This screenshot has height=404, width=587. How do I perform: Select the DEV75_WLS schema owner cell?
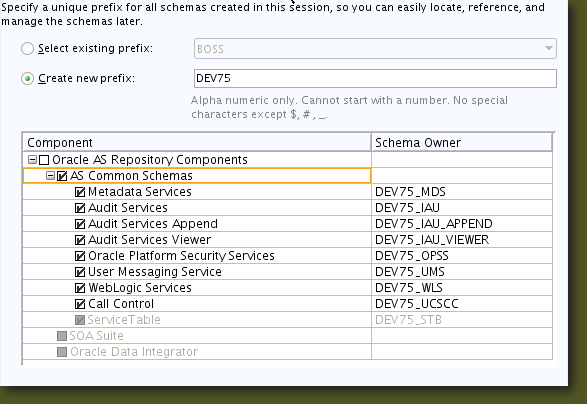point(462,288)
